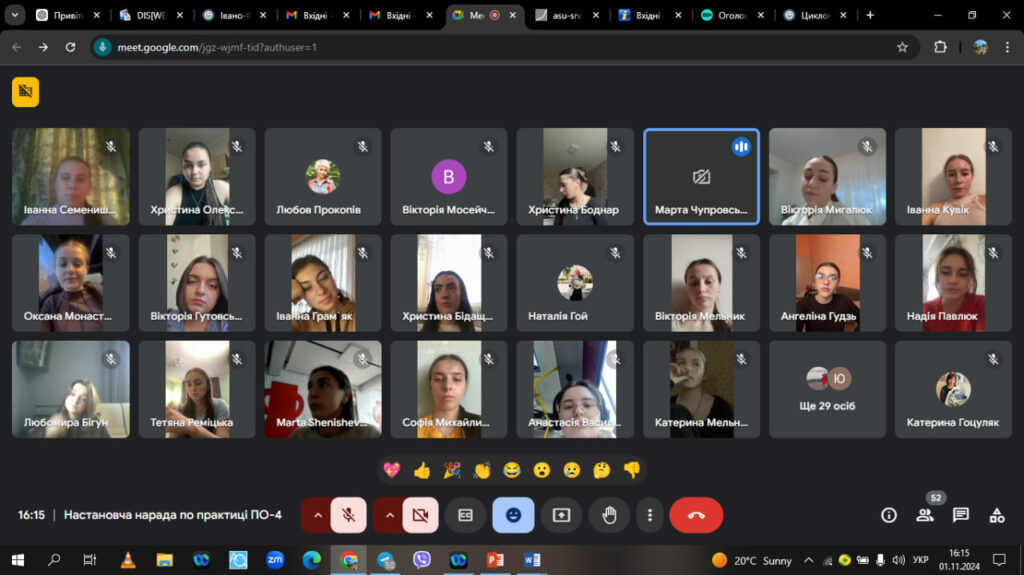Viewport: 1024px width, 575px height.
Task: Open the activities panel
Action: [x=996, y=515]
